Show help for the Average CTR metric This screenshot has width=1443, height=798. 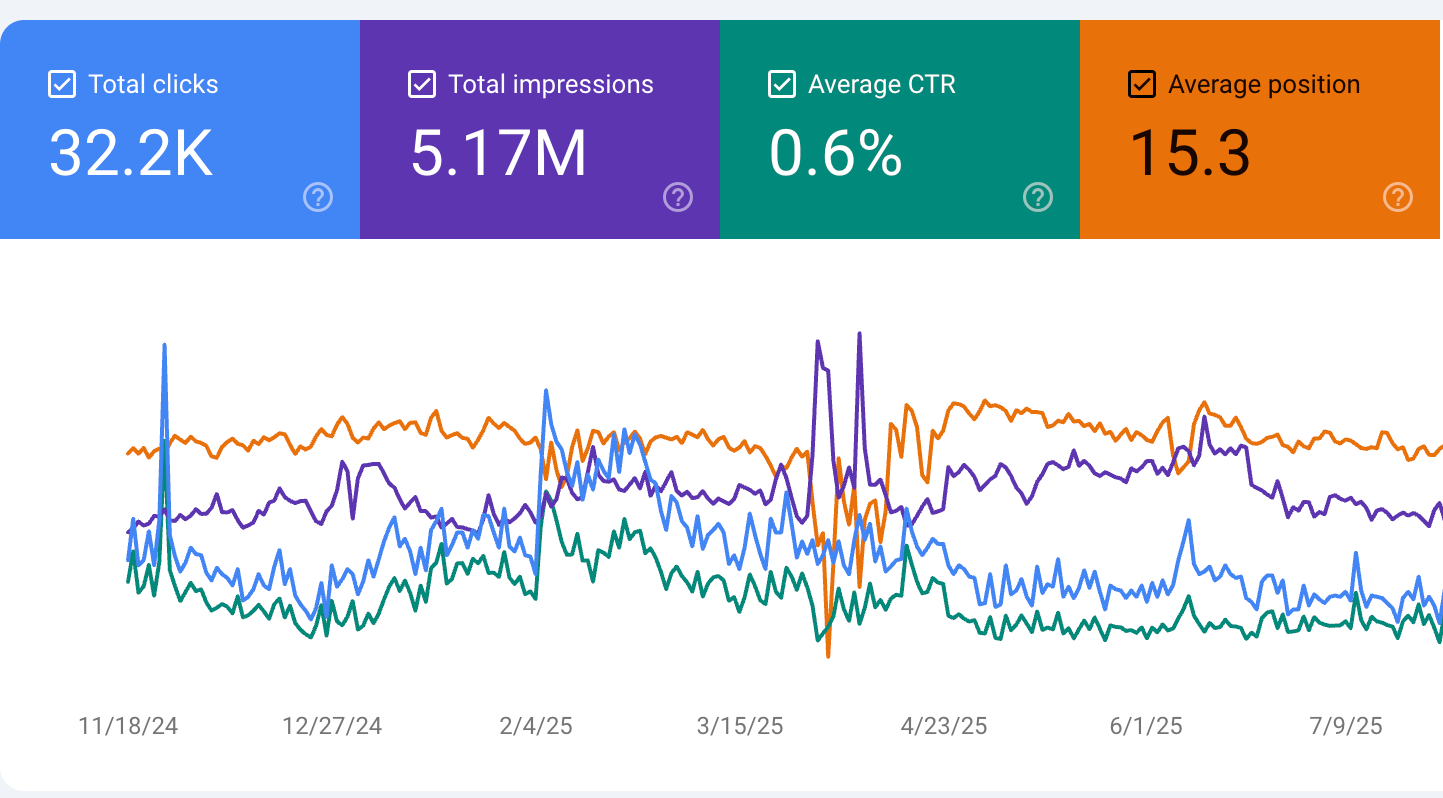click(1038, 198)
